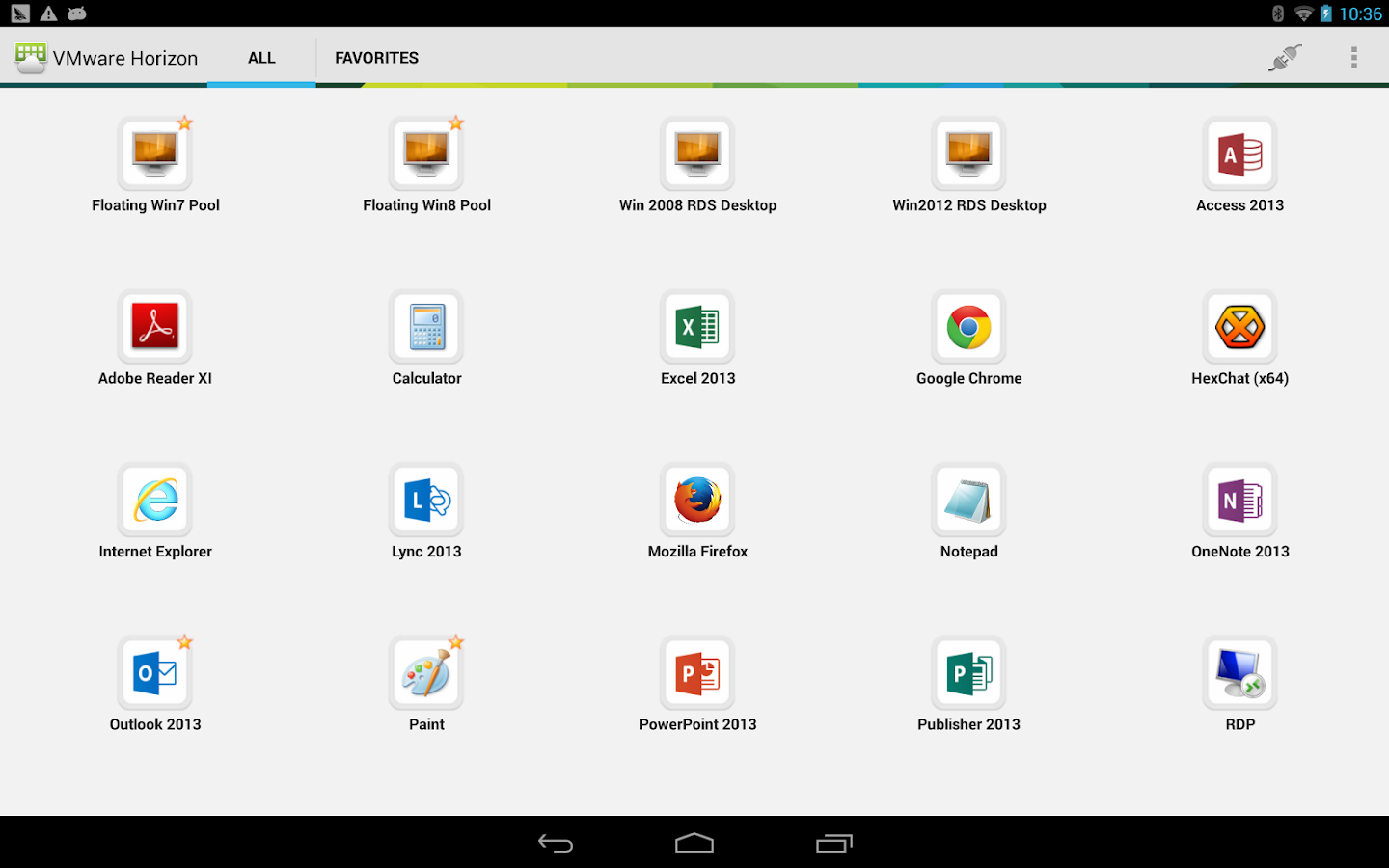1389x868 pixels.
Task: Tap the Android home navigation button
Action: coord(694,844)
